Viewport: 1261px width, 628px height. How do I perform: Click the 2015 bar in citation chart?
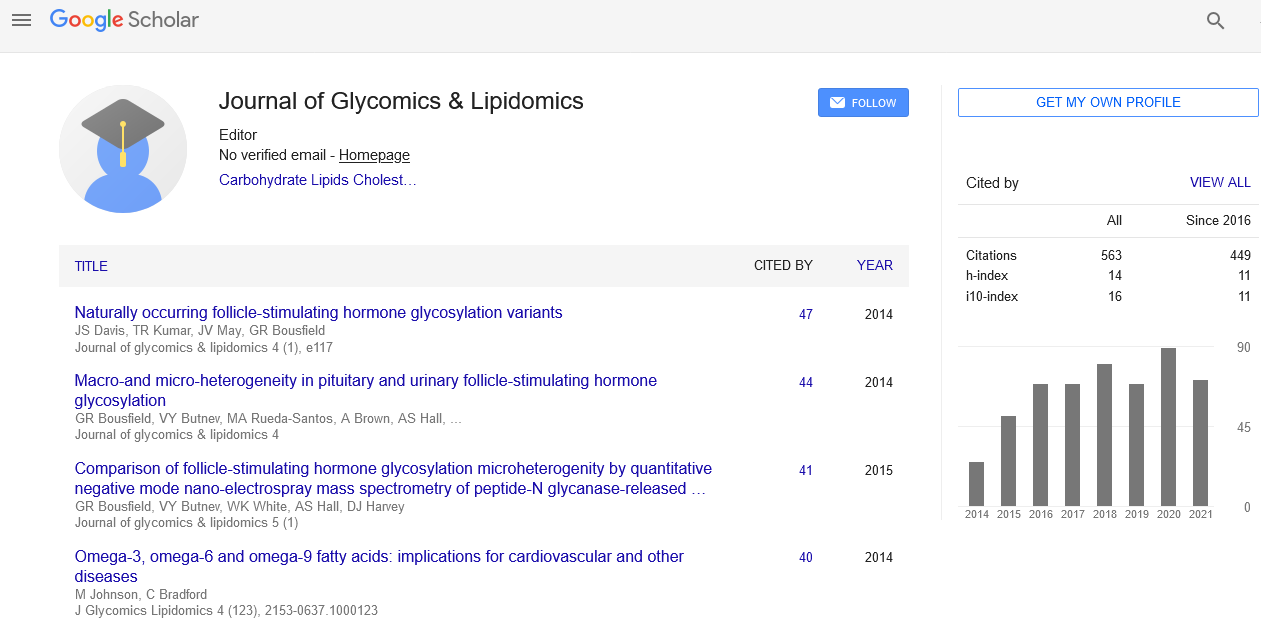tap(1009, 461)
